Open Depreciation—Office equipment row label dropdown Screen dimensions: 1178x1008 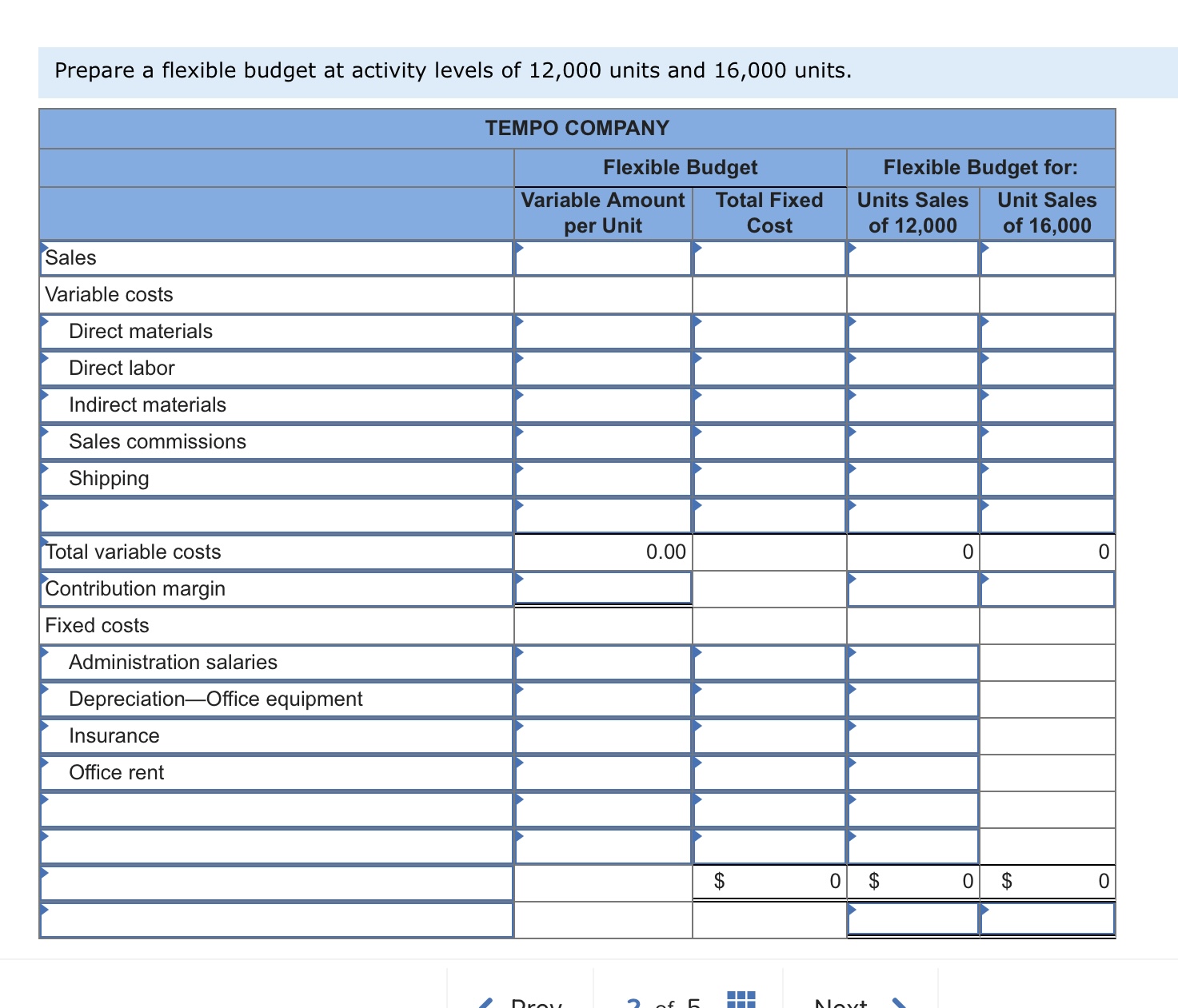tap(276, 699)
